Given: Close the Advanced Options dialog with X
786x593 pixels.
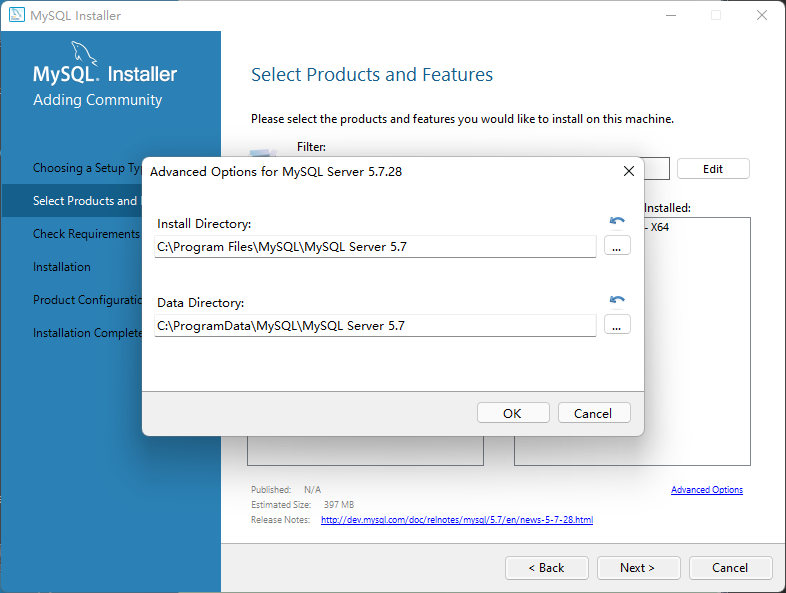Looking at the screenshot, I should (629, 171).
